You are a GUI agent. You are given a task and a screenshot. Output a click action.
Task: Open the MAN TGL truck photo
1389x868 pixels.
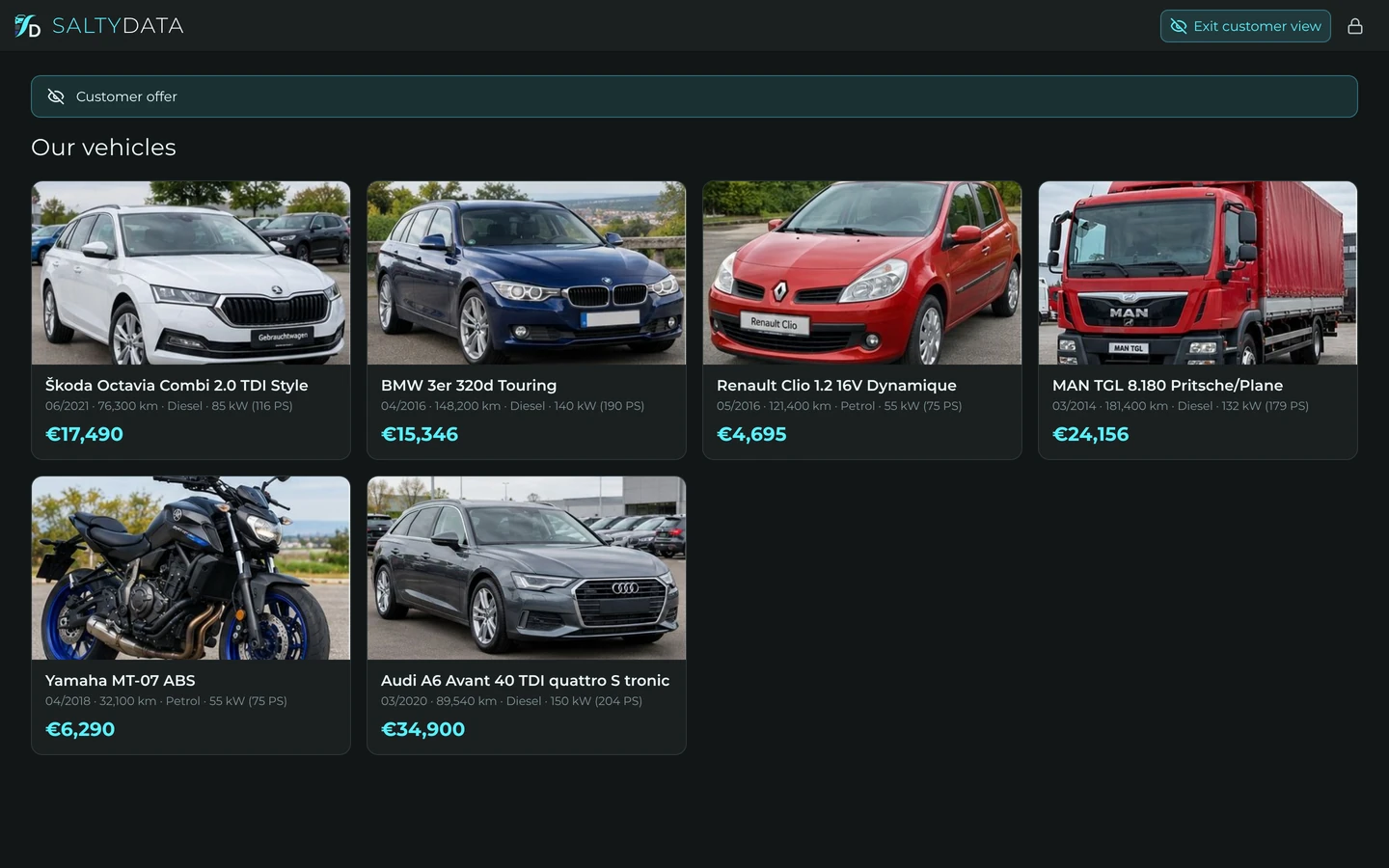[1198, 273]
